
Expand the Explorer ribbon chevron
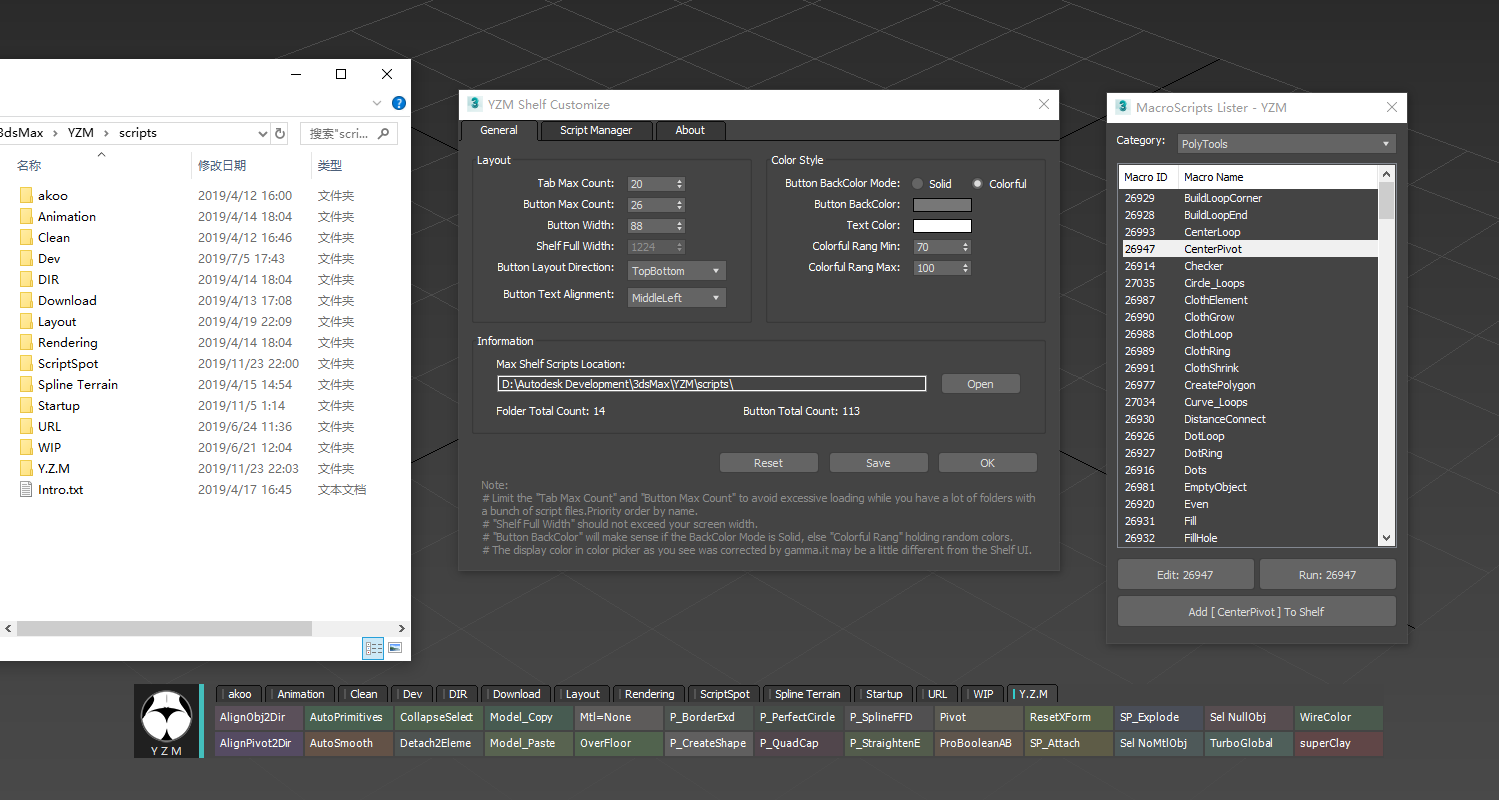(377, 103)
